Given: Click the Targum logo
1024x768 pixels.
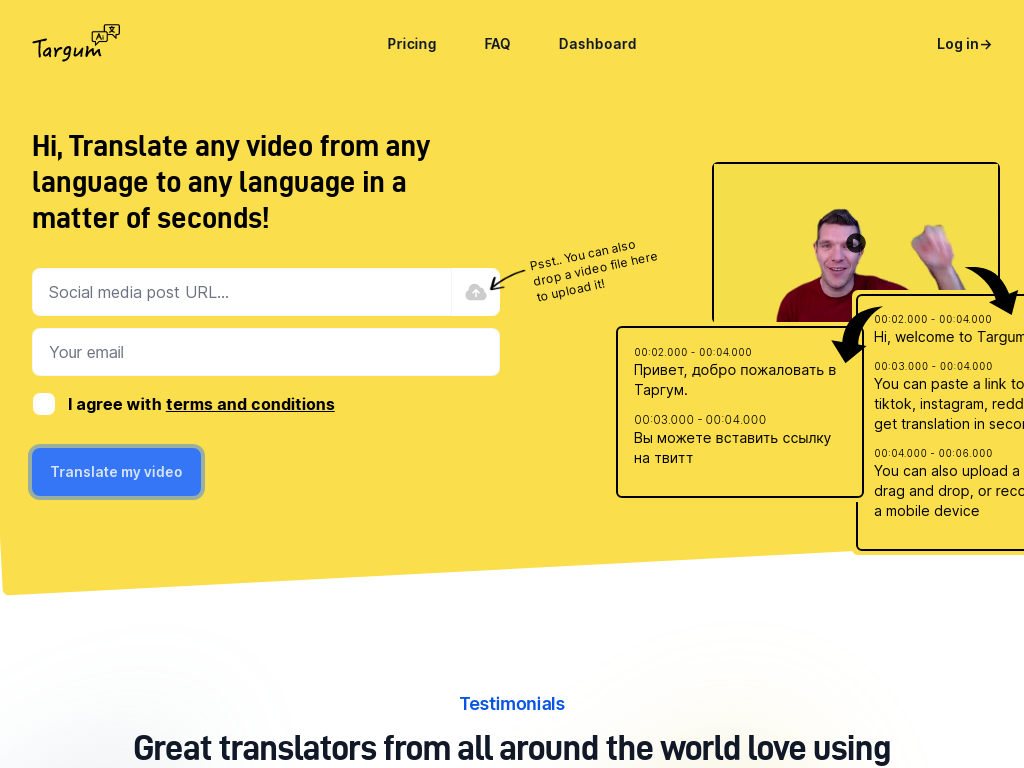Looking at the screenshot, I should coord(76,43).
